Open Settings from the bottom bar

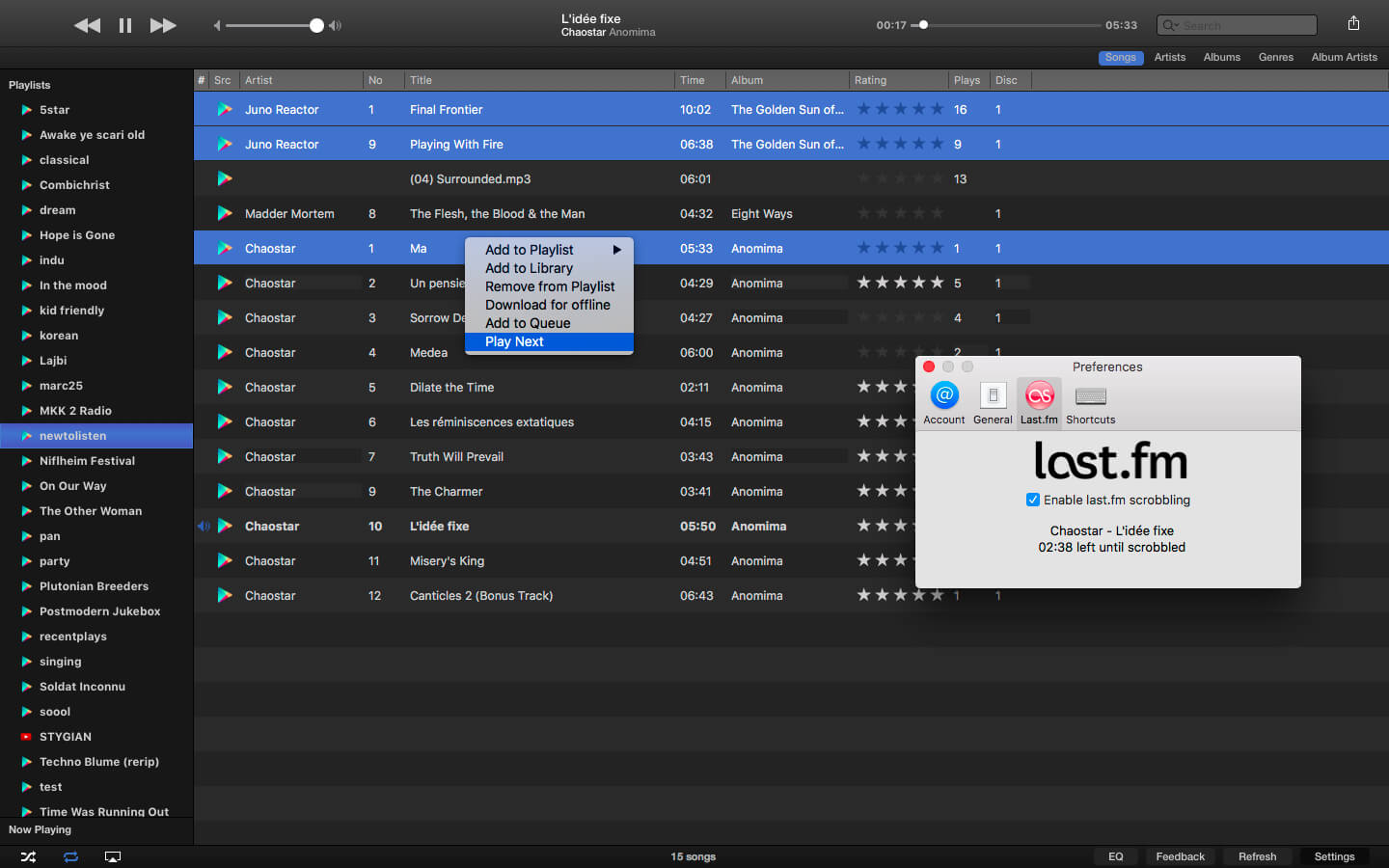coord(1334,856)
